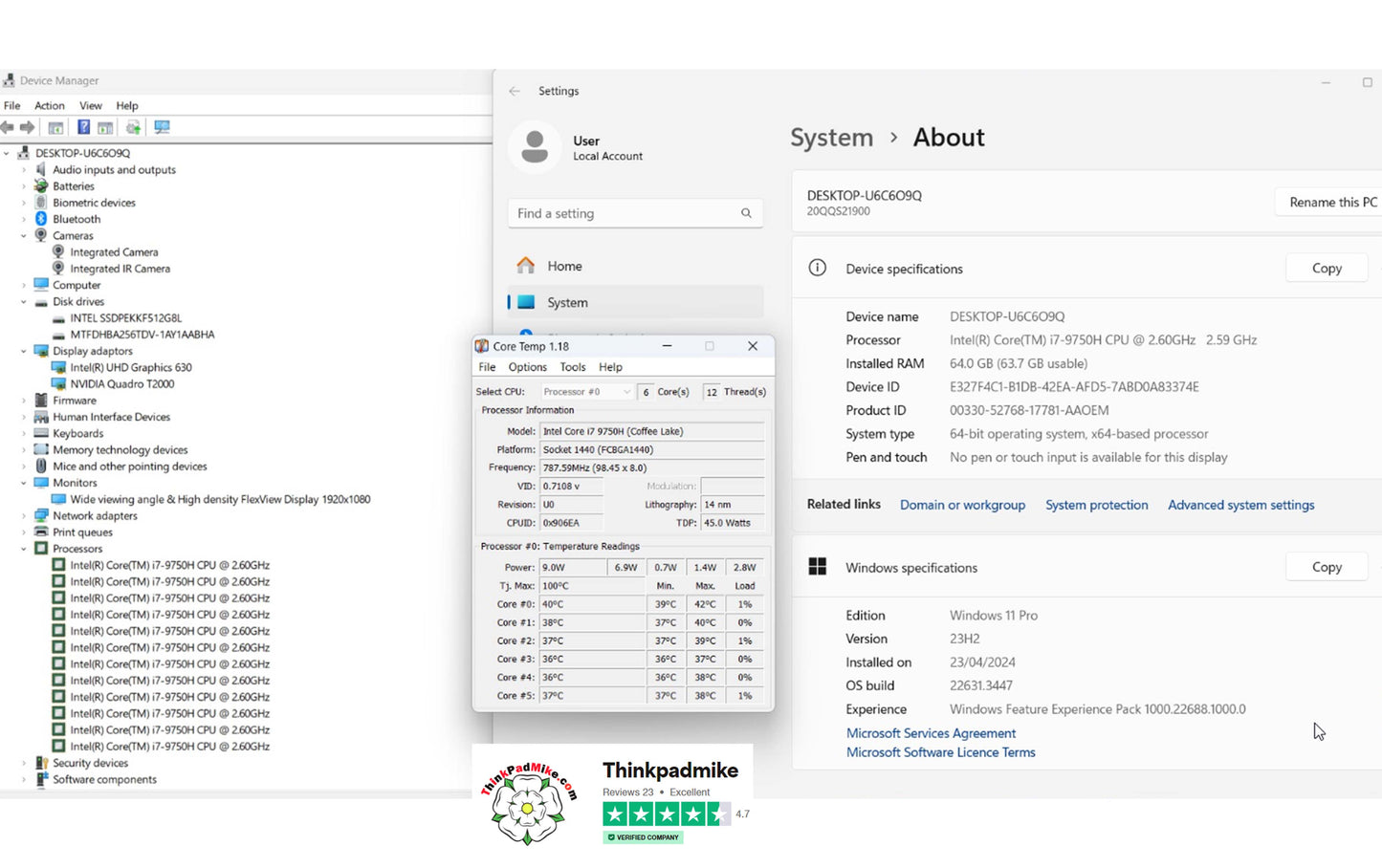
Task: Click the Firmware category icon
Action: (x=41, y=401)
